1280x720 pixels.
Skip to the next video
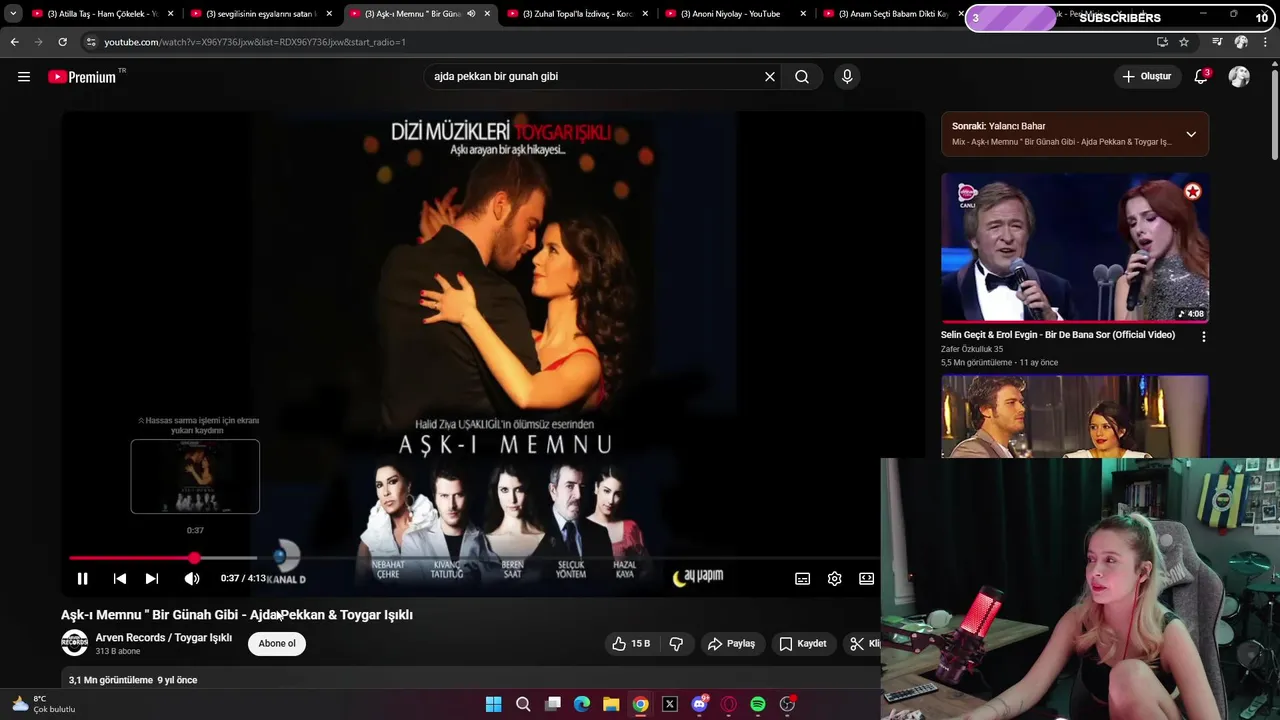pyautogui.click(x=152, y=578)
